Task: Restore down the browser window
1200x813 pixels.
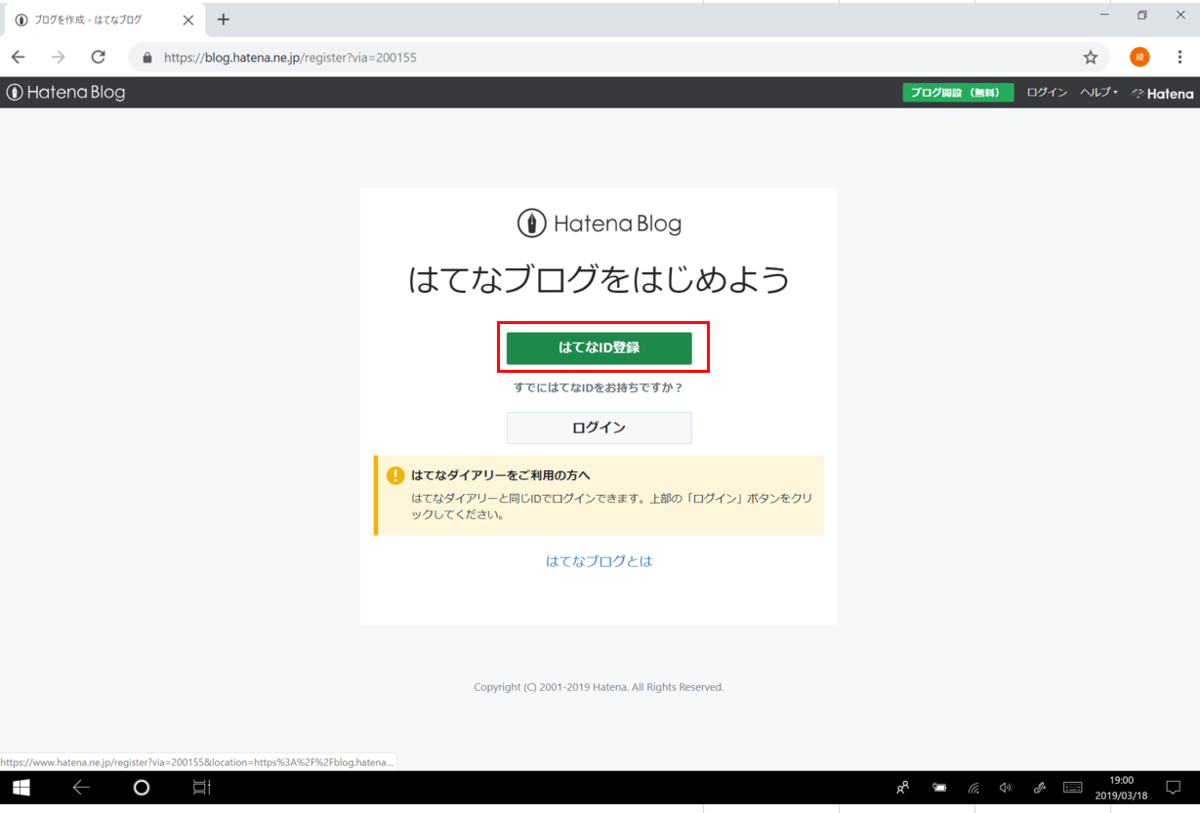Action: (x=1142, y=15)
